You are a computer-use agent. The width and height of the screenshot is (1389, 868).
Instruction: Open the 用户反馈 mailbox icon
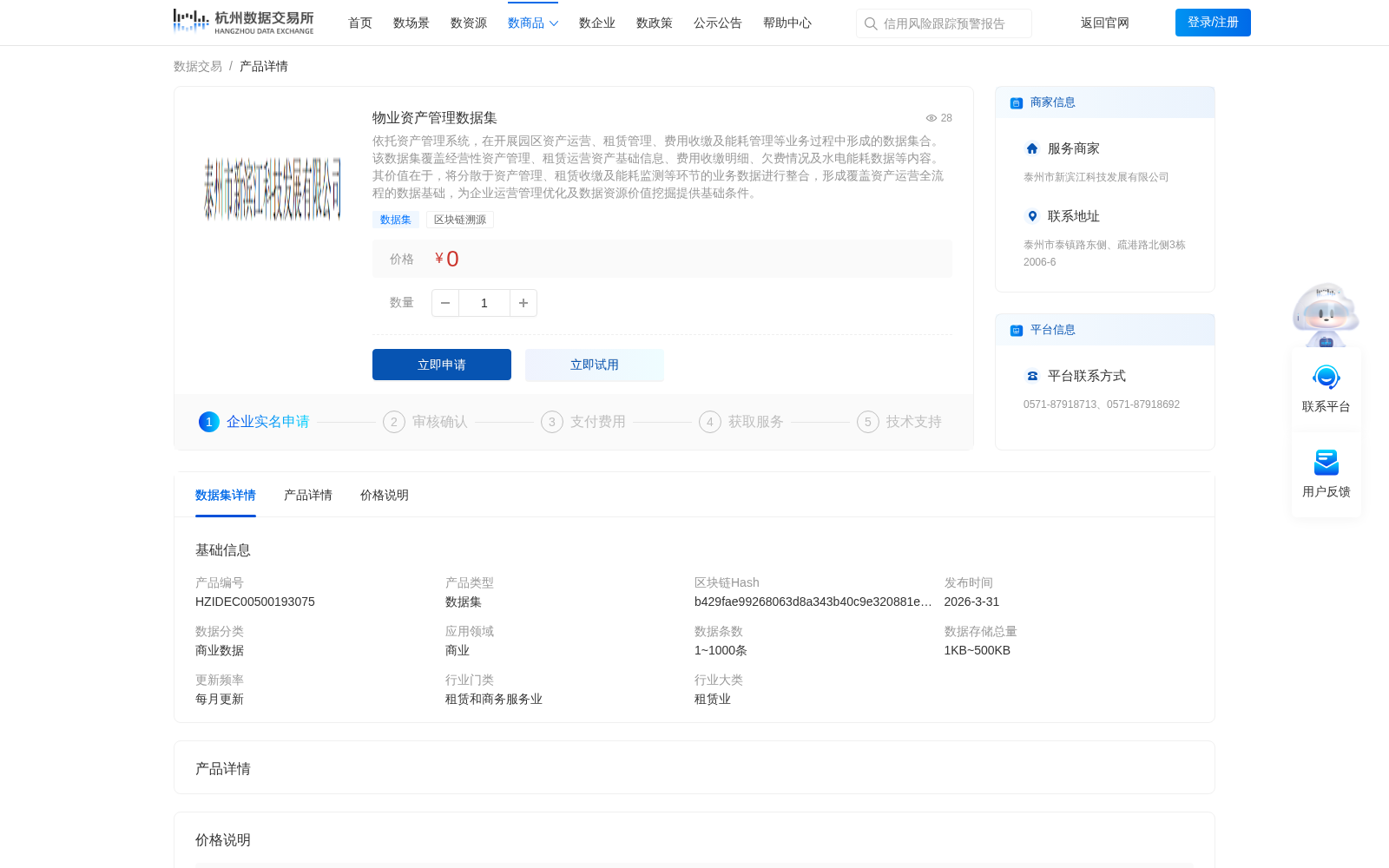(x=1326, y=463)
